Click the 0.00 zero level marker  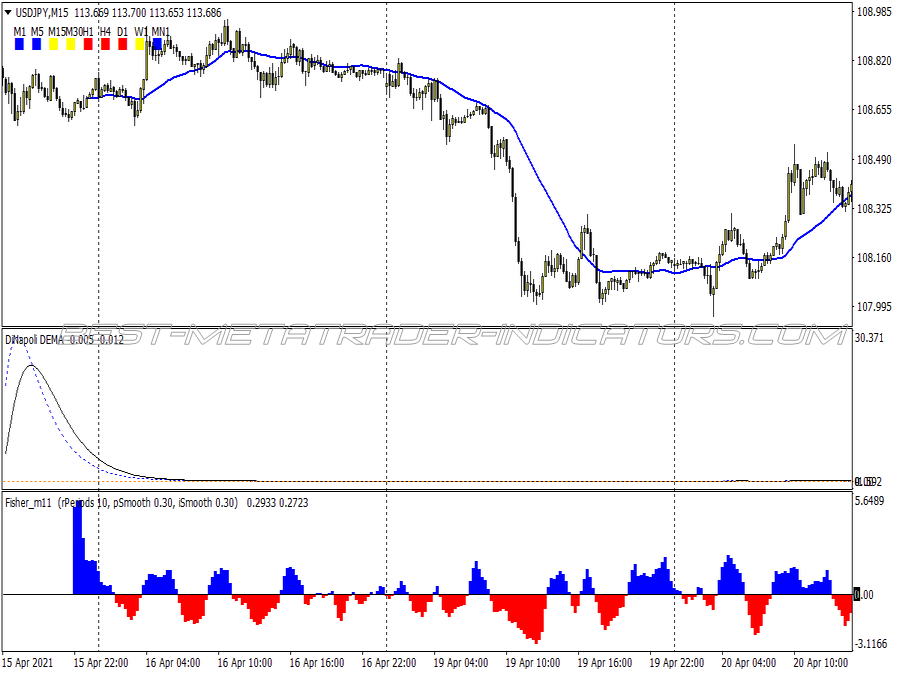pyautogui.click(x=864, y=595)
